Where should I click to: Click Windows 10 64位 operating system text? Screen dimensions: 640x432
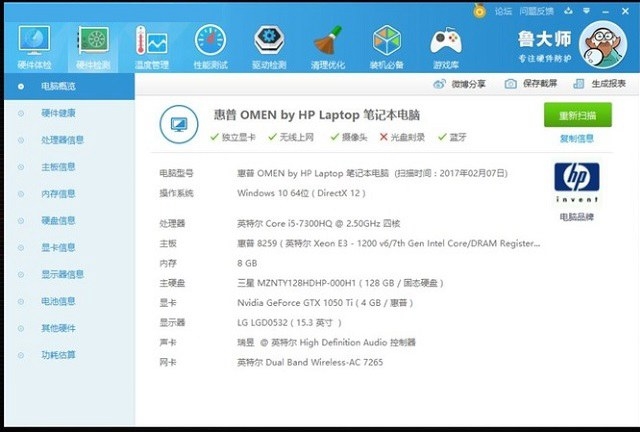click(x=301, y=193)
